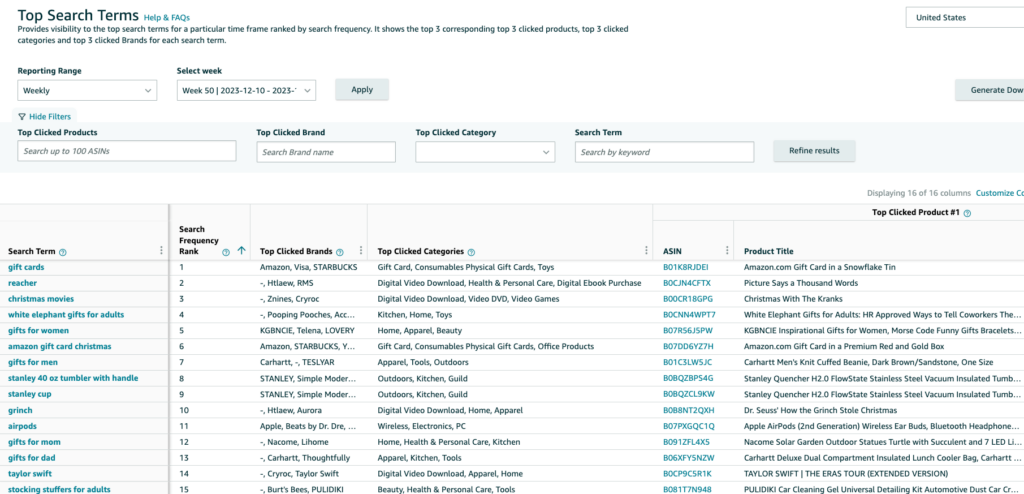This screenshot has width=1024, height=494.
Task: Click the Top Clicked Categories help icon
Action: pyautogui.click(x=472, y=252)
